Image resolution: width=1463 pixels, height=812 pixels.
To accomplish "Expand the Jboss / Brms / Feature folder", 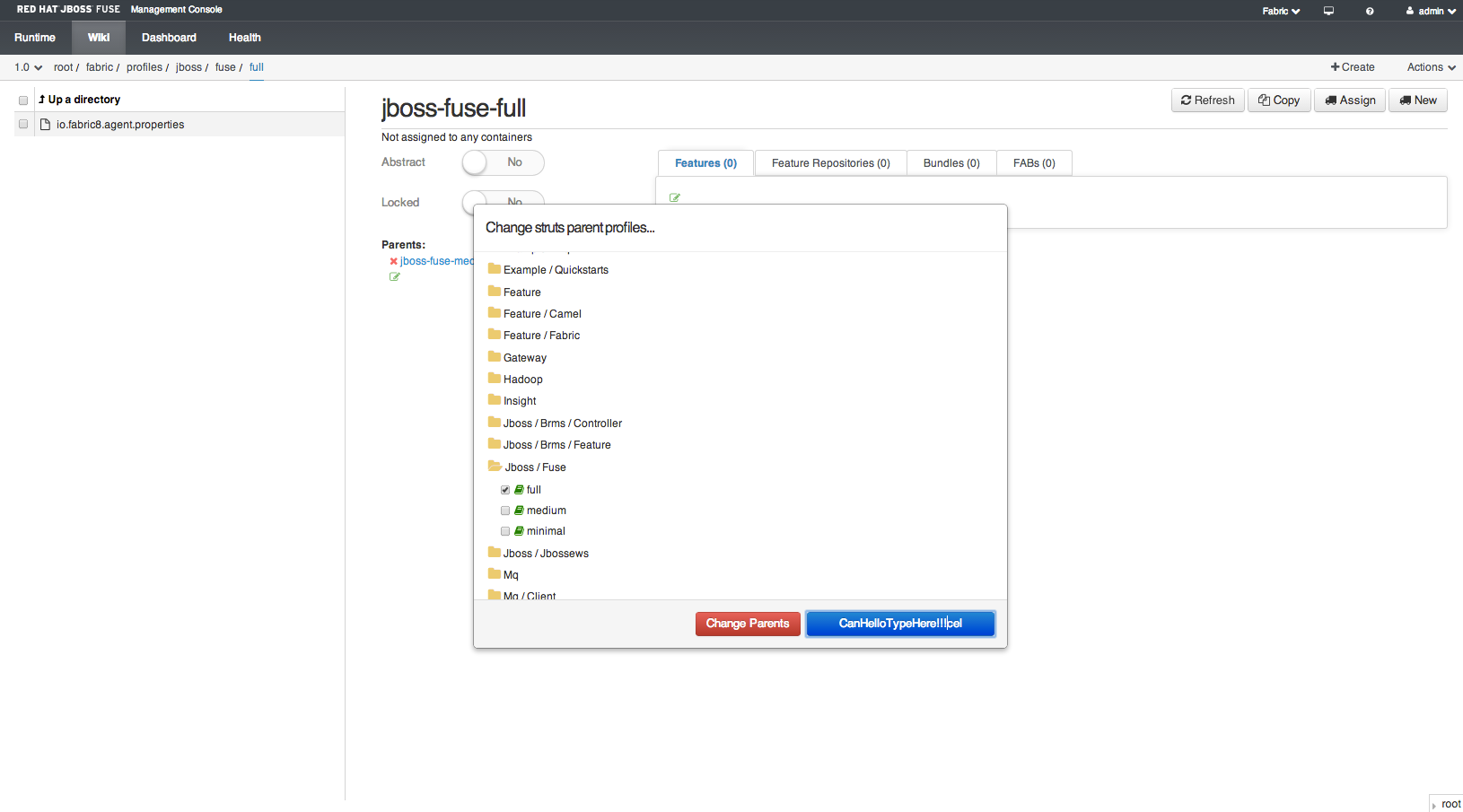I will point(549,445).
